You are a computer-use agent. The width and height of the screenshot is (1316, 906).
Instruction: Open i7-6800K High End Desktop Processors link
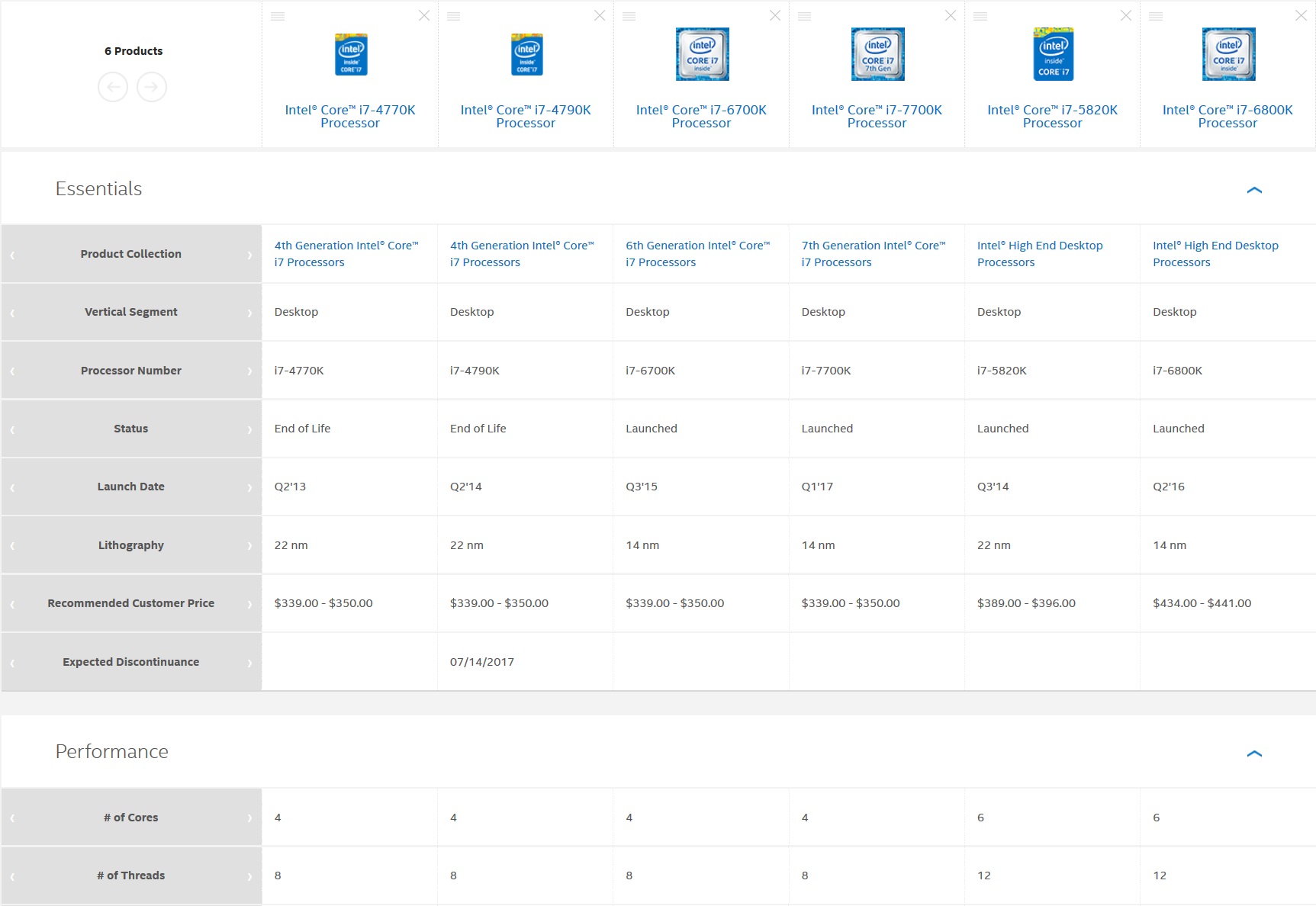pos(1215,254)
